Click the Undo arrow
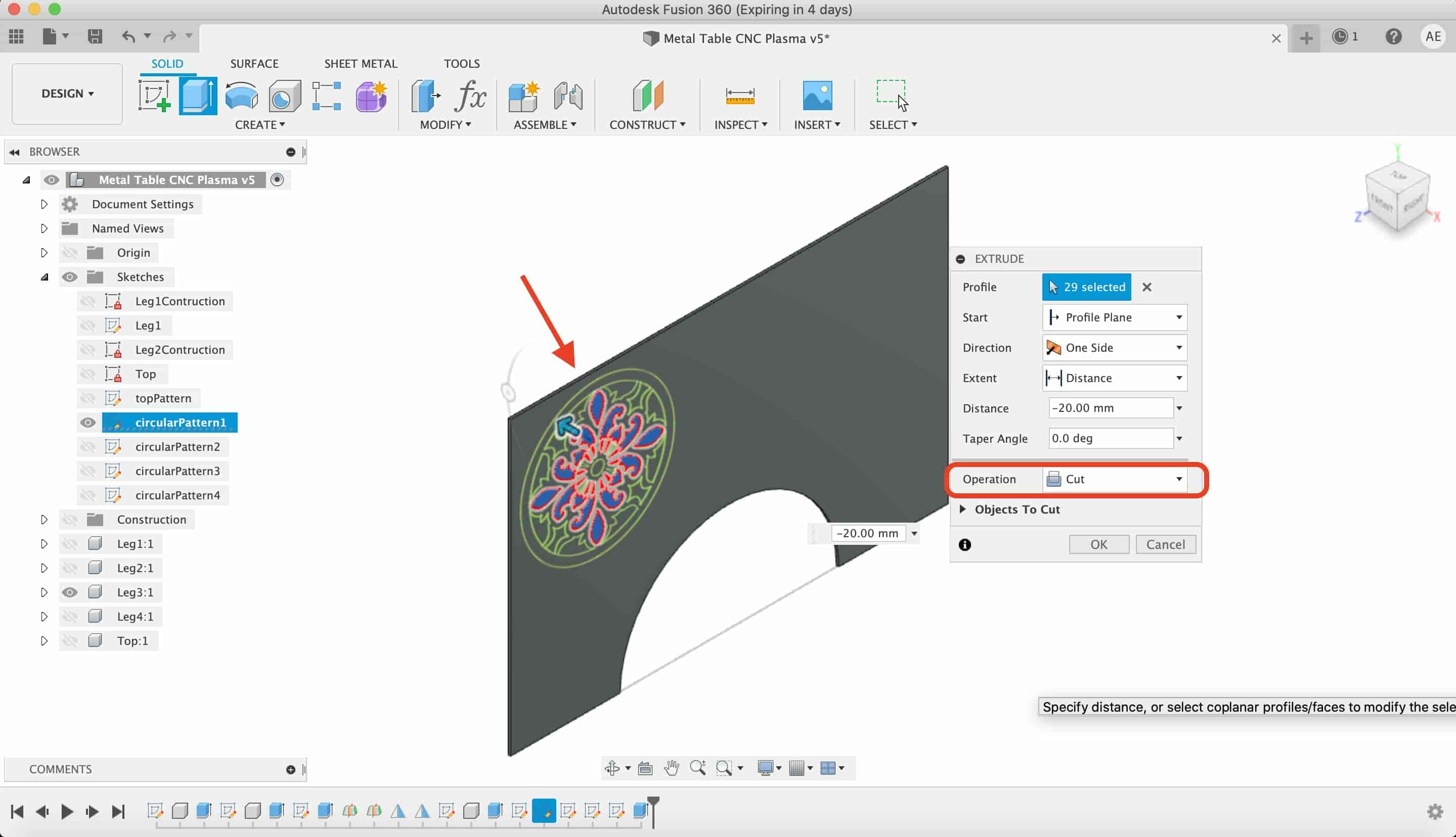Image resolution: width=1456 pixels, height=837 pixels. [x=128, y=37]
